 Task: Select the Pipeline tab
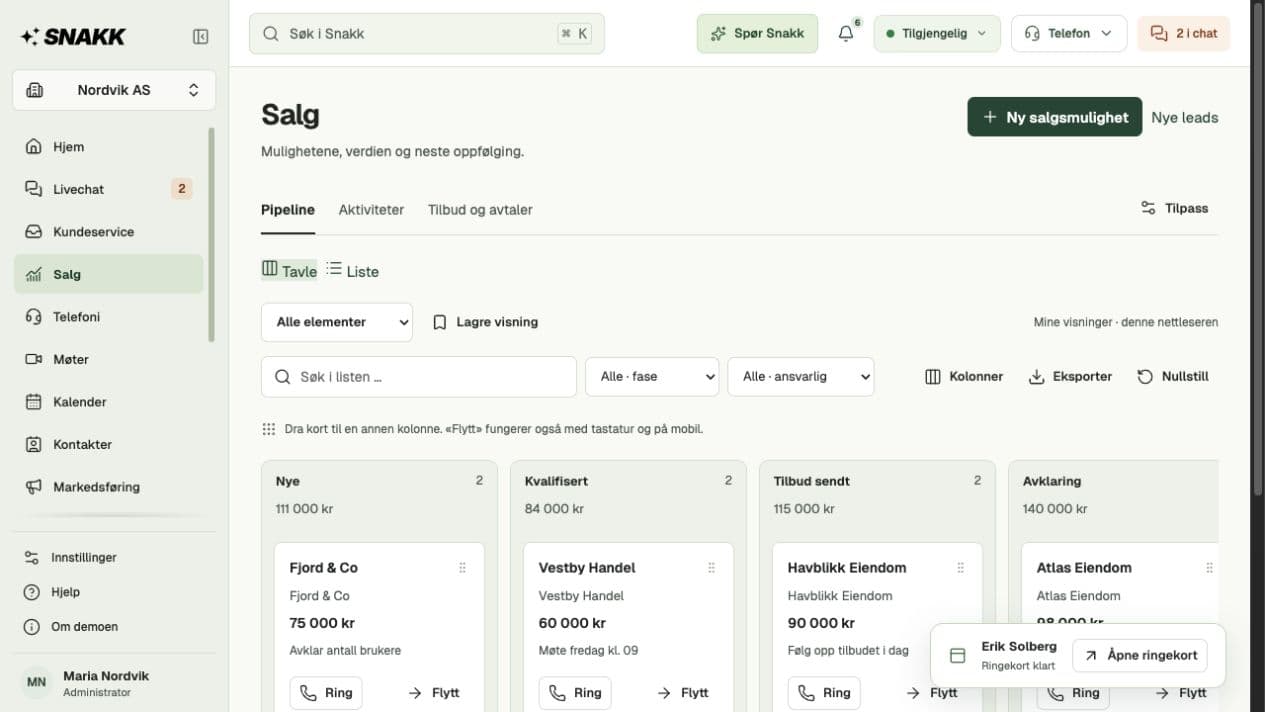point(288,210)
